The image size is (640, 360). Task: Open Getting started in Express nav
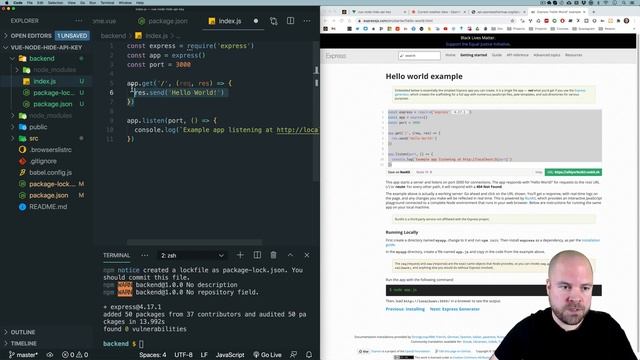(x=473, y=55)
